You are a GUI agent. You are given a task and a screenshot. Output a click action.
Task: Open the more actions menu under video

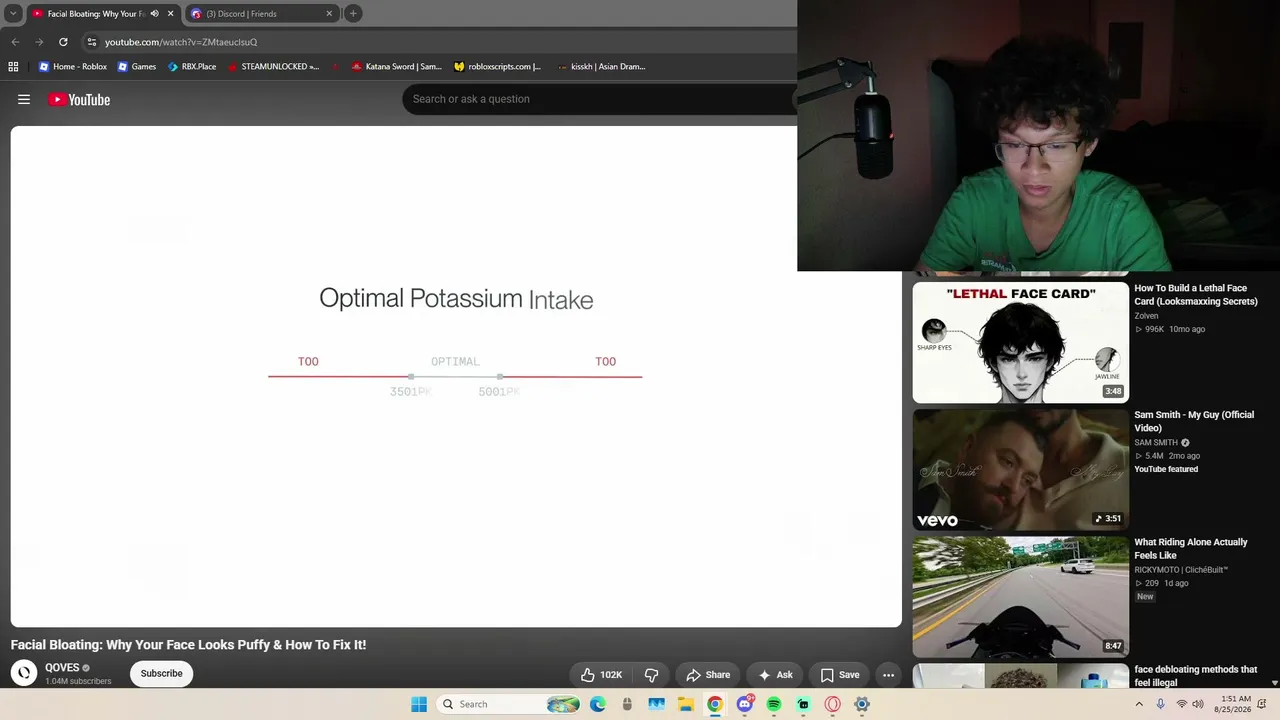888,675
